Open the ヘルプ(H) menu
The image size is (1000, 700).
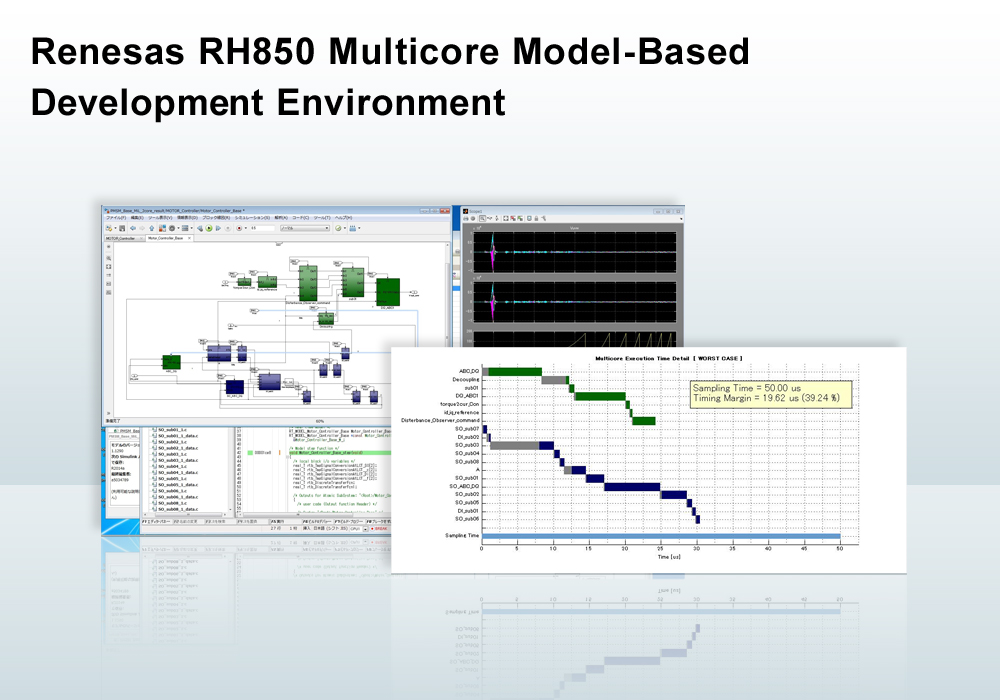point(343,218)
